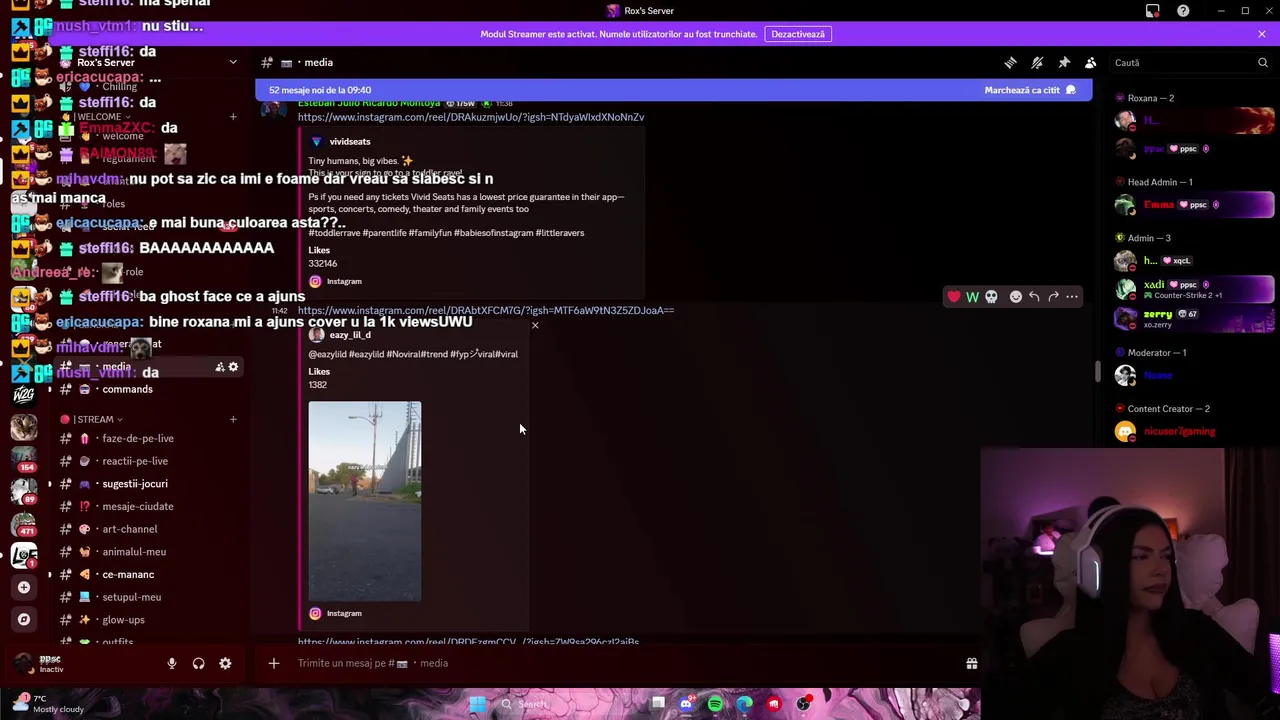Collapse the STREAM category
Image resolution: width=1280 pixels, height=720 pixels.
click(x=91, y=419)
